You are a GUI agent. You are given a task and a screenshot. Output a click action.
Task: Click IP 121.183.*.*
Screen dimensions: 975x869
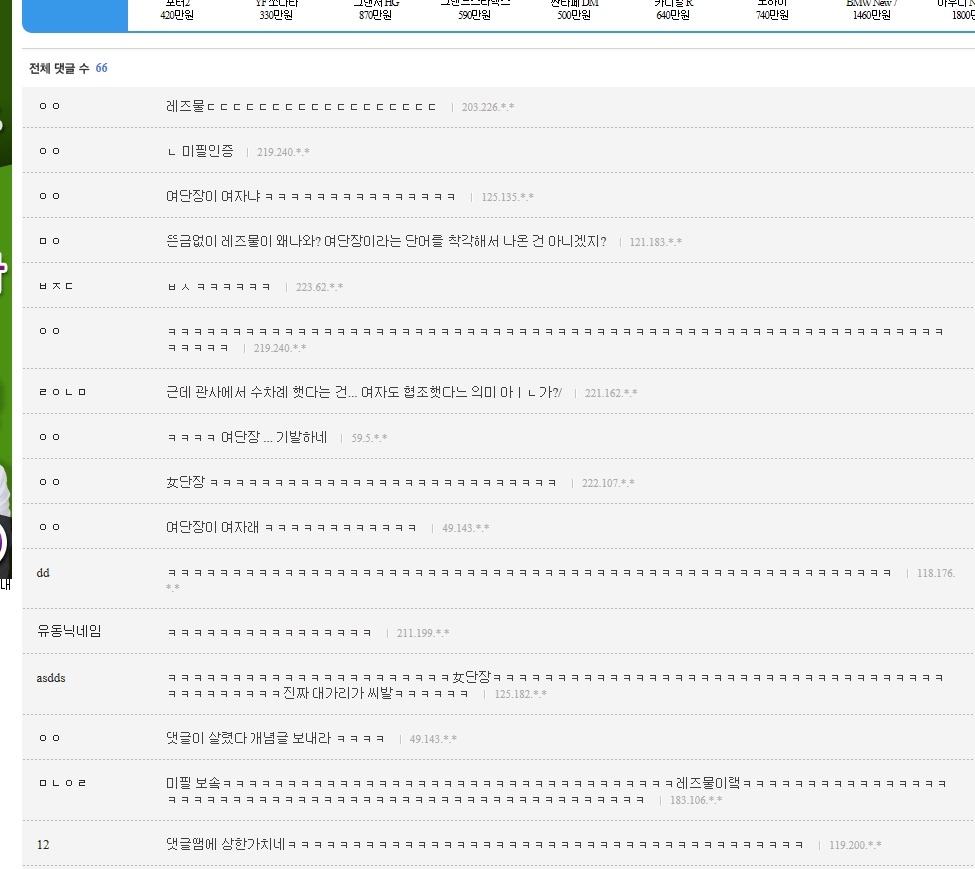655,242
